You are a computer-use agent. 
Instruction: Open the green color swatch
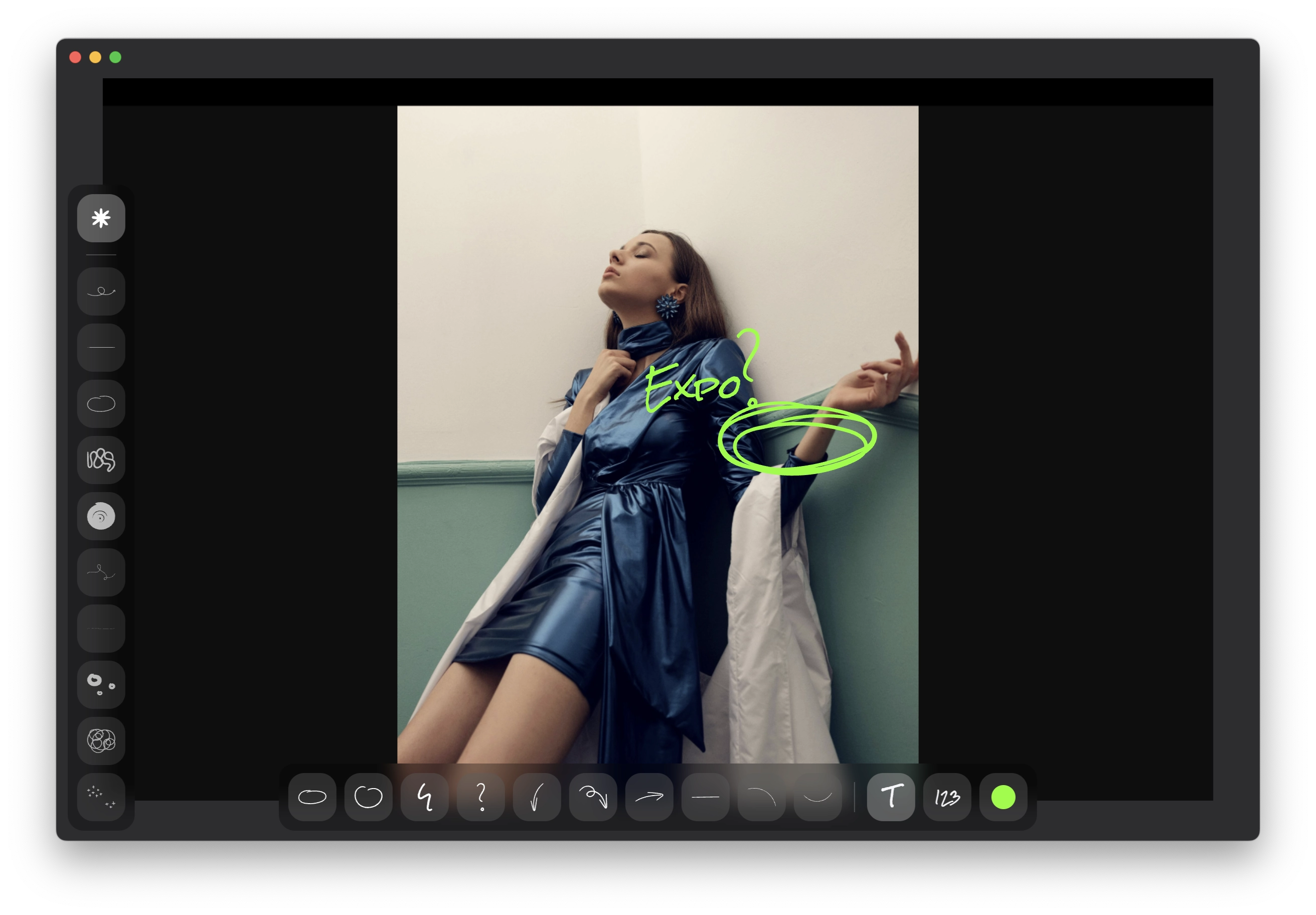1003,797
